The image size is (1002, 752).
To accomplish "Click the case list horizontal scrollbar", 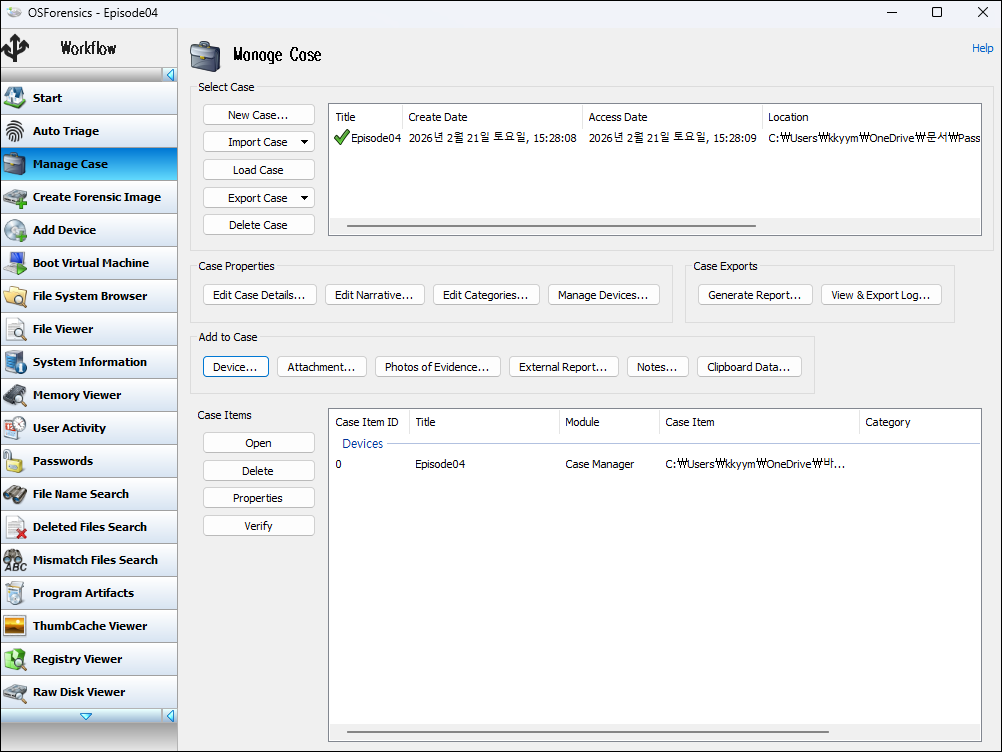I will (551, 226).
